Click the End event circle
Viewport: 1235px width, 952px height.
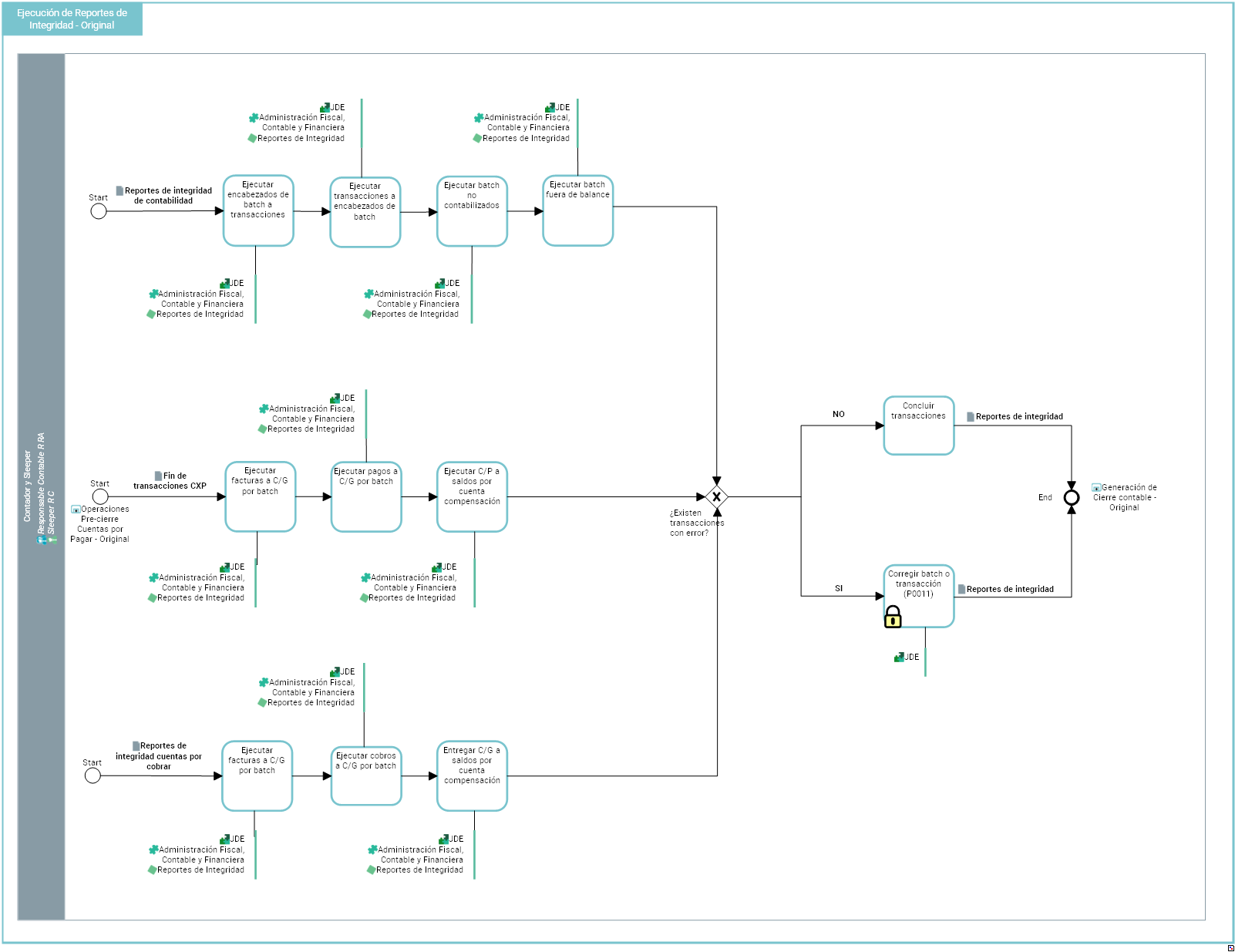1072,498
